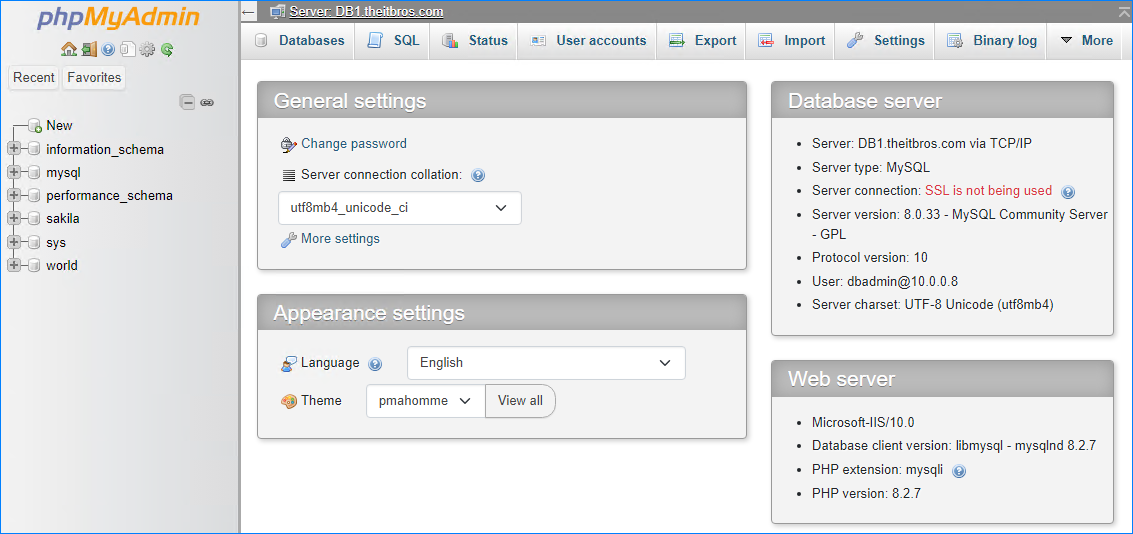Select the mysql database name
The height and width of the screenshot is (534, 1133).
(64, 173)
